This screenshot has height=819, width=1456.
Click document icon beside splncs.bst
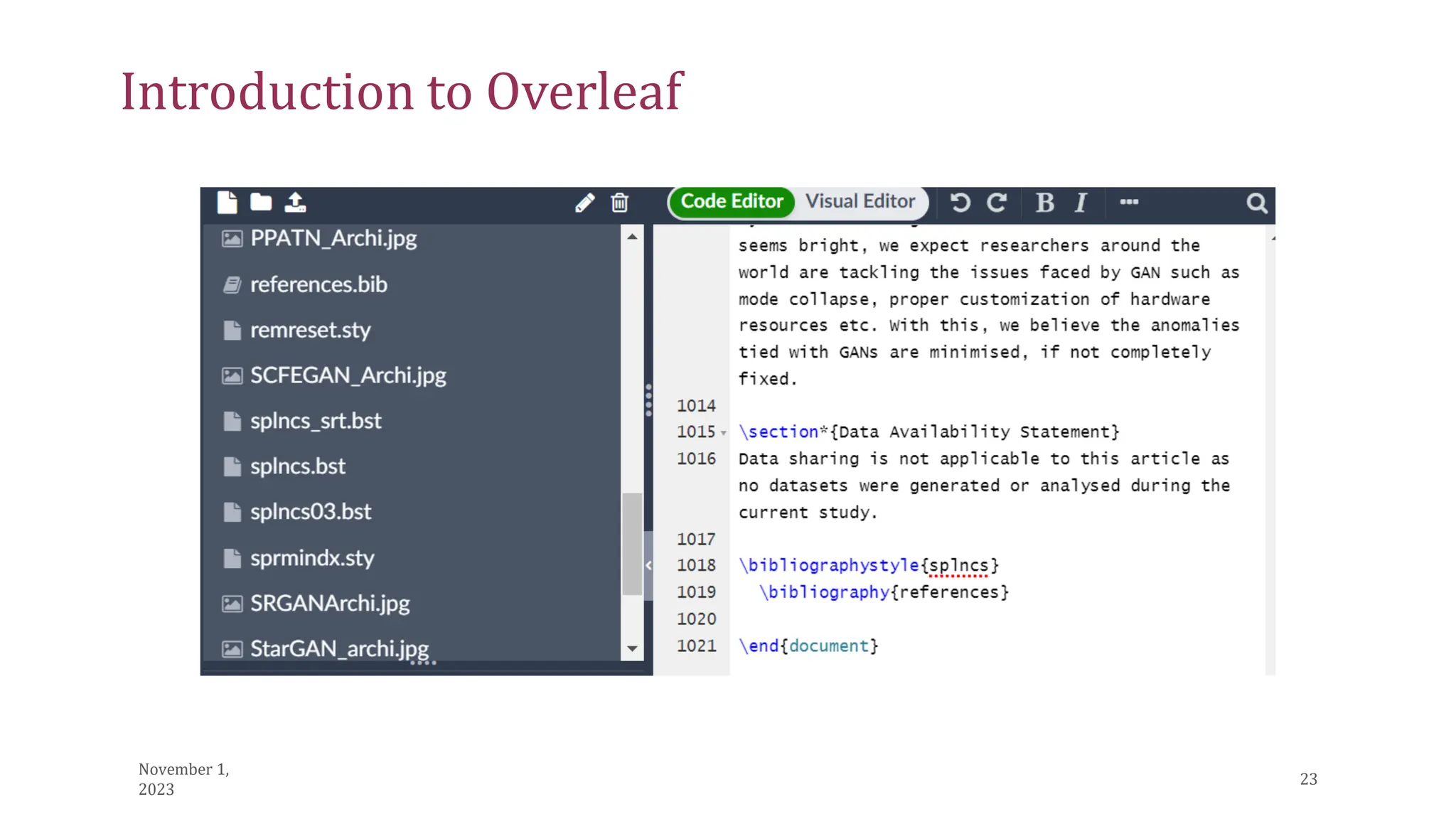point(232,467)
